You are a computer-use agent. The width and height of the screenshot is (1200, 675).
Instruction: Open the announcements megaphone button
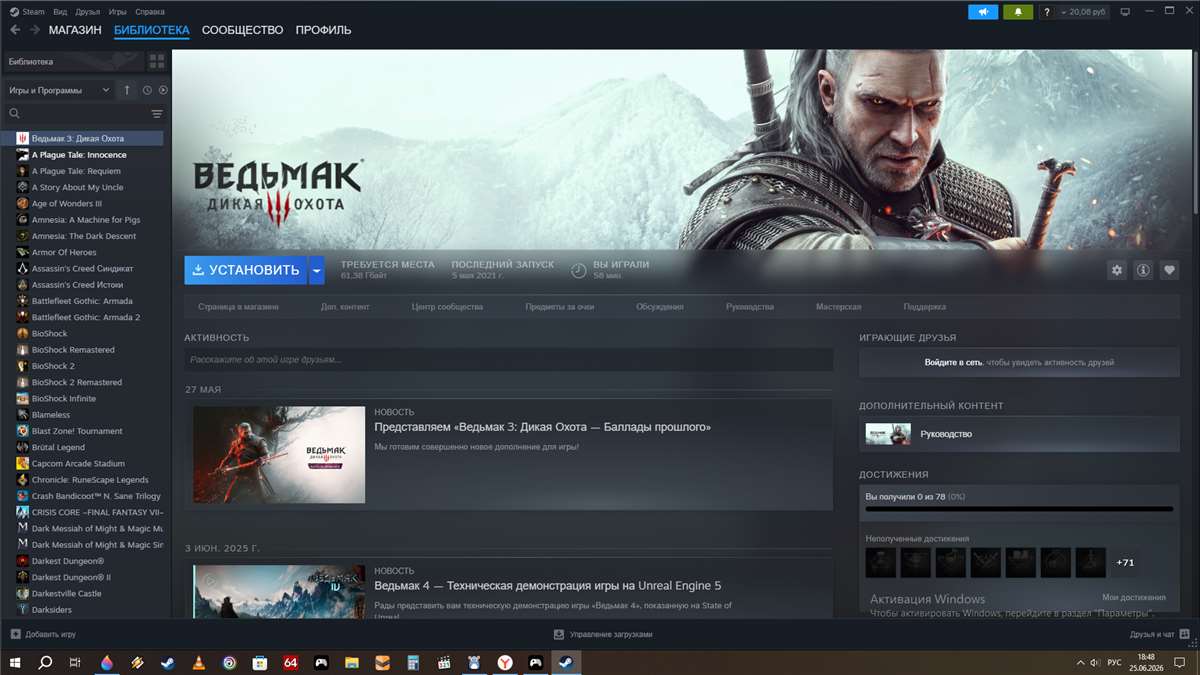tap(983, 12)
